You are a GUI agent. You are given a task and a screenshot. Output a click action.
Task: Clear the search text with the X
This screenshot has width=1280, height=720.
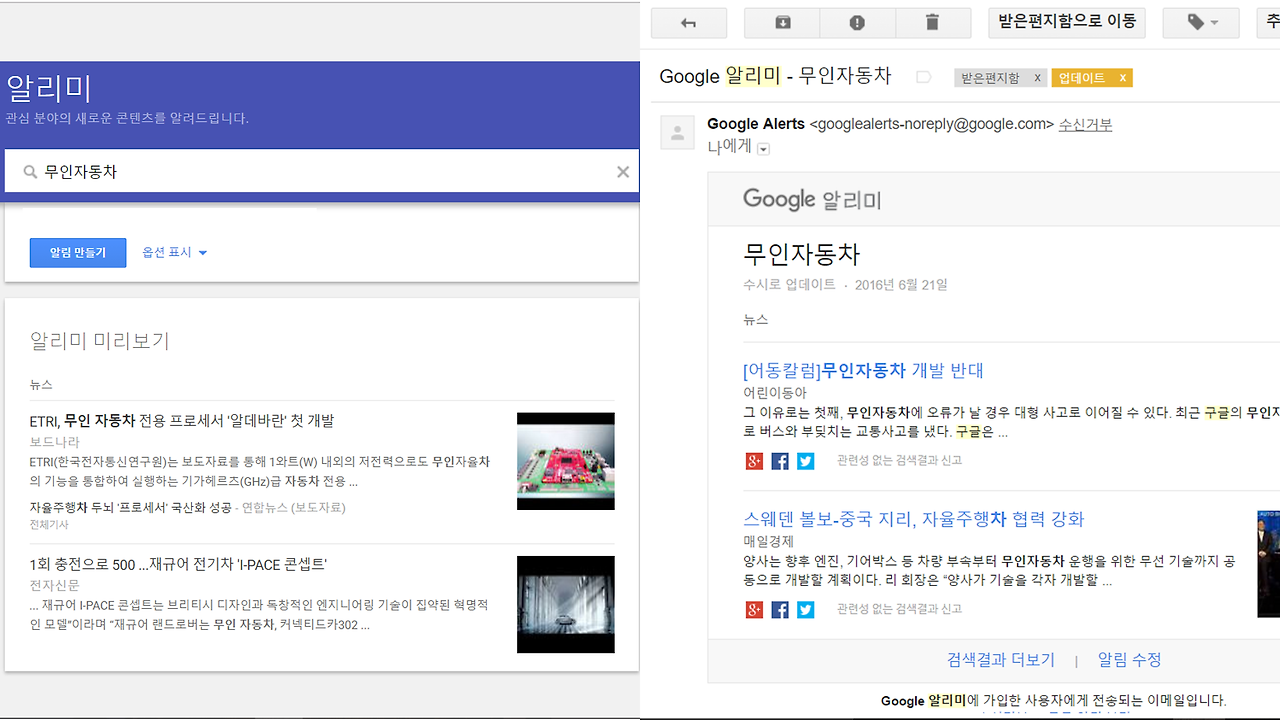pyautogui.click(x=623, y=171)
